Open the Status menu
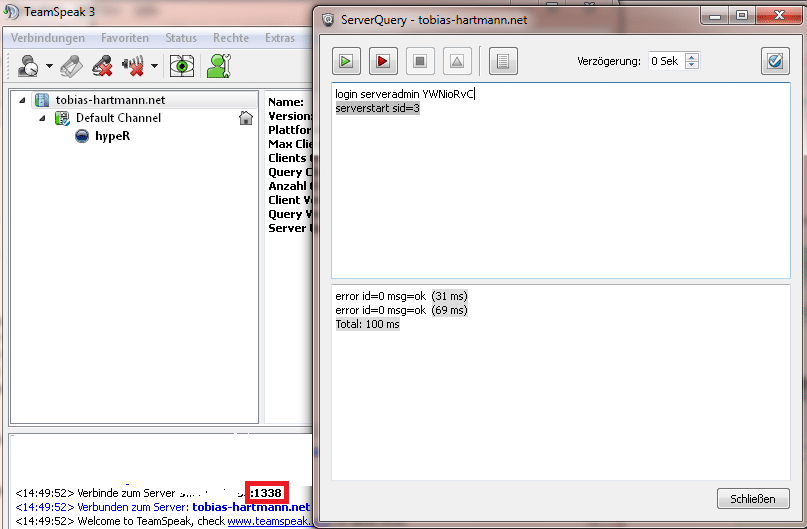 click(181, 38)
